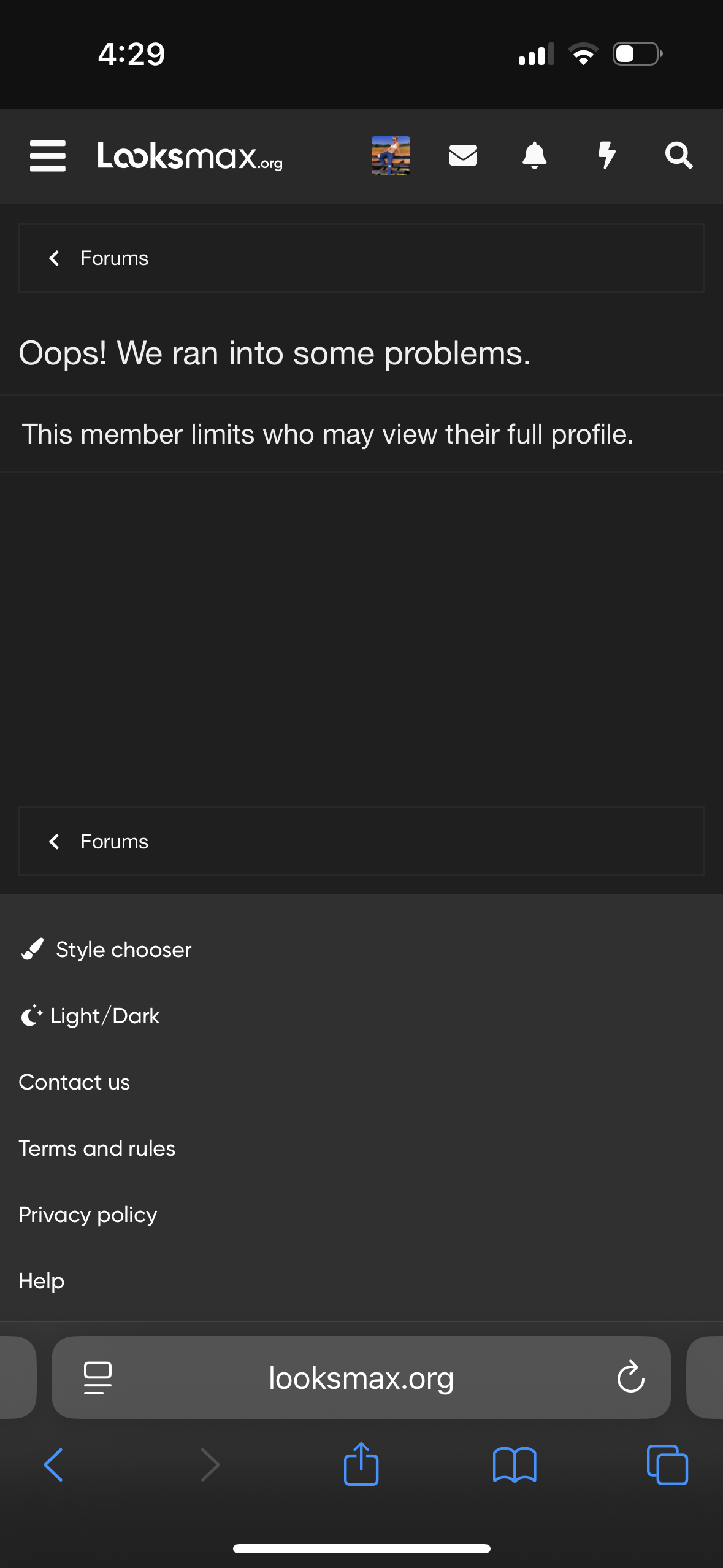Open Terms and rules

[97, 1148]
